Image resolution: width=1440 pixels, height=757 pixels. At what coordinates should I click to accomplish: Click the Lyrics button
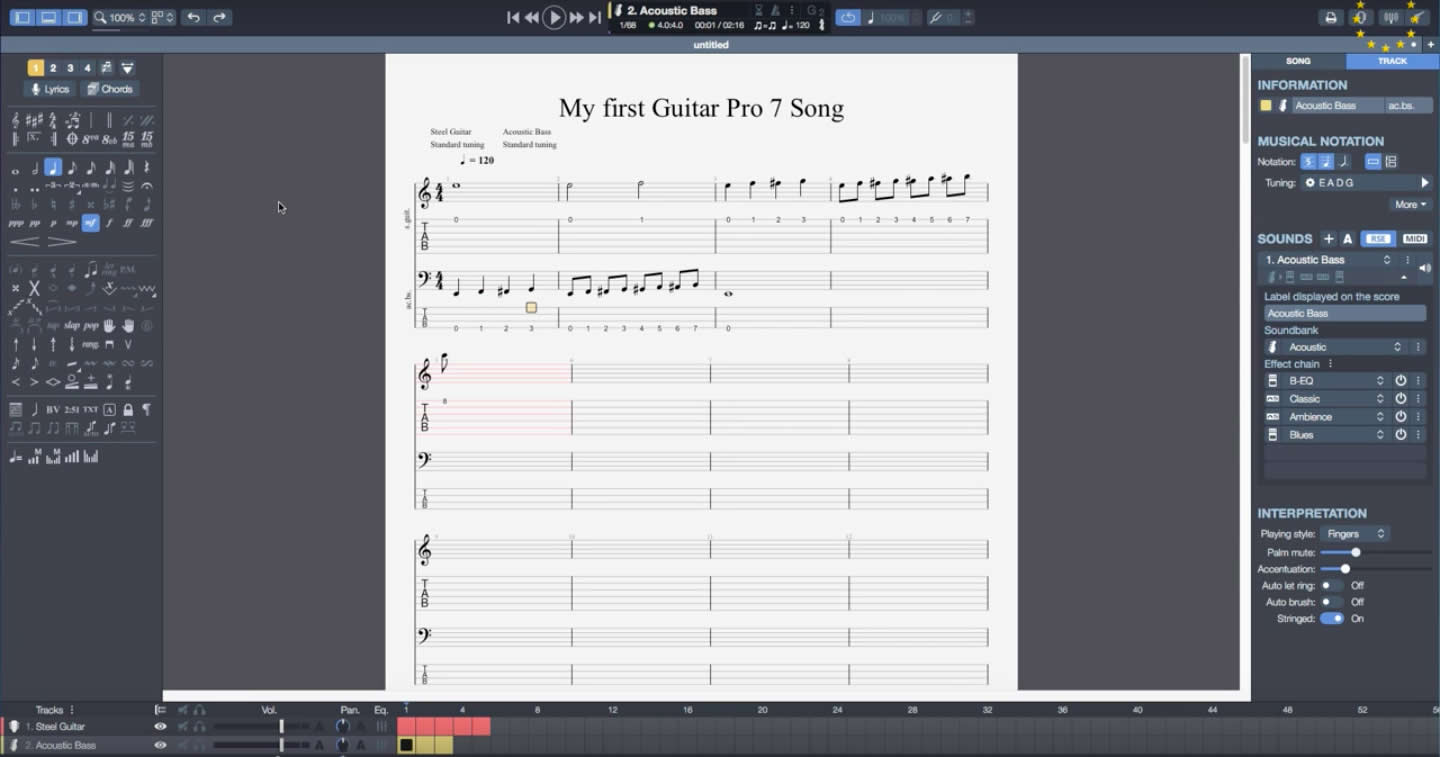[x=49, y=89]
